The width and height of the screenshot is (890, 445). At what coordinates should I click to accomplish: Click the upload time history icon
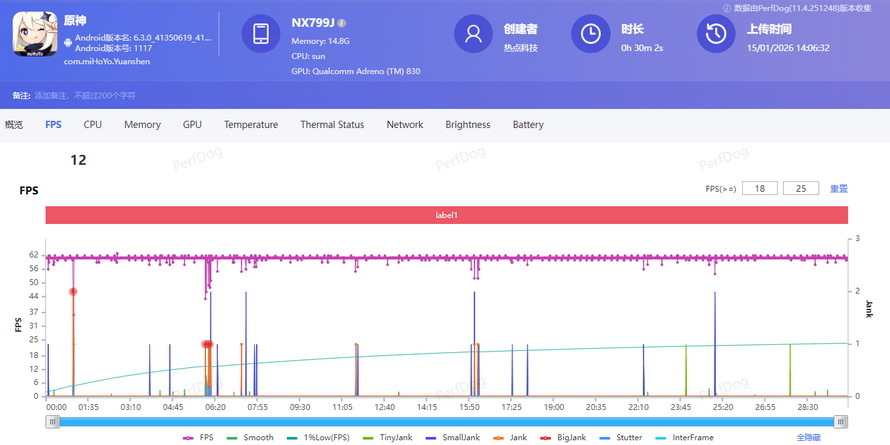(716, 33)
